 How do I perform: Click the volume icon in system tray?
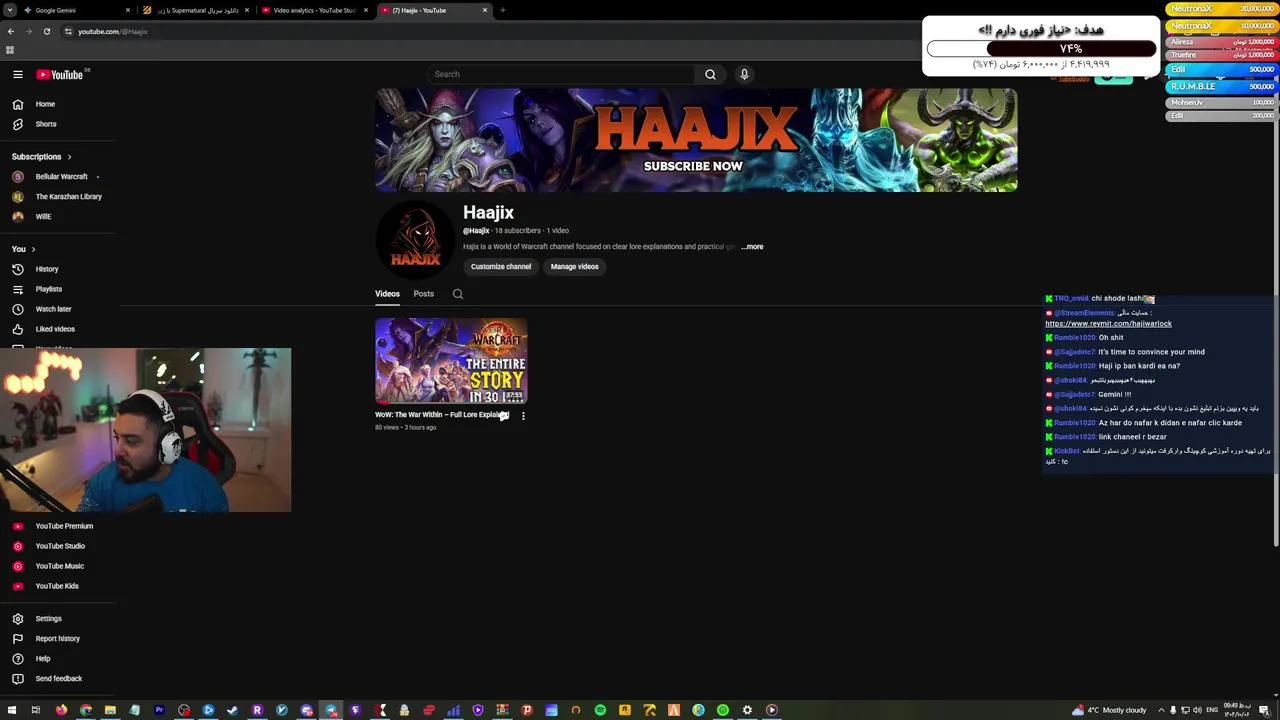tap(1197, 710)
